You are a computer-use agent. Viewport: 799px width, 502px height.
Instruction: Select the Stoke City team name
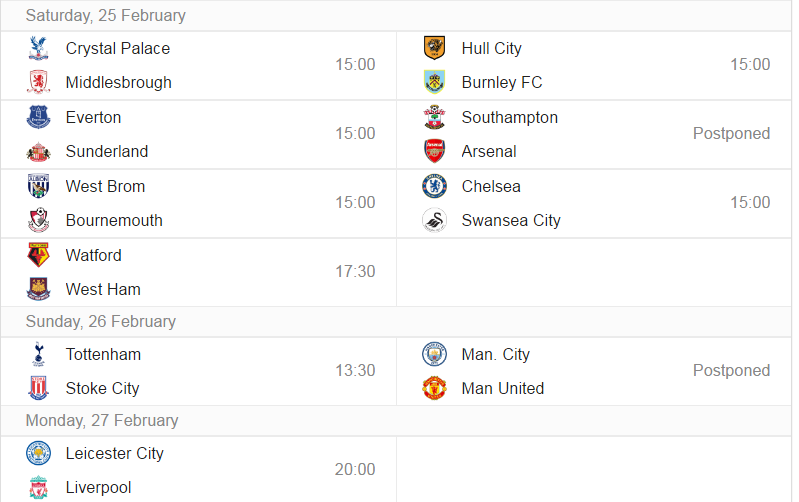(x=102, y=389)
